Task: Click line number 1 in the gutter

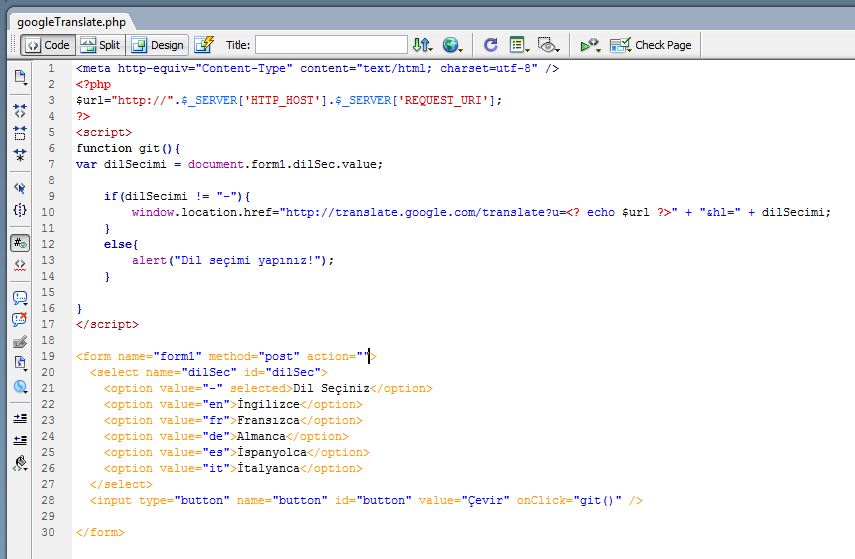Action: click(51, 68)
